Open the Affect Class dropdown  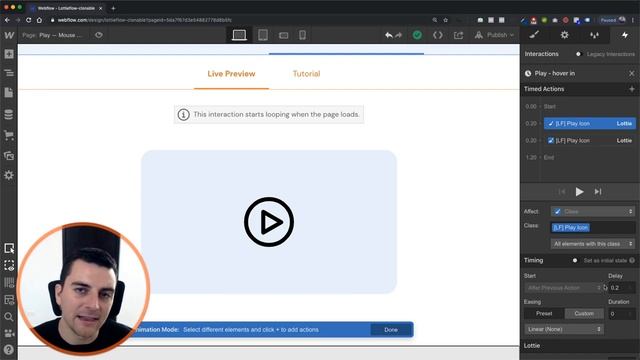[593, 211]
